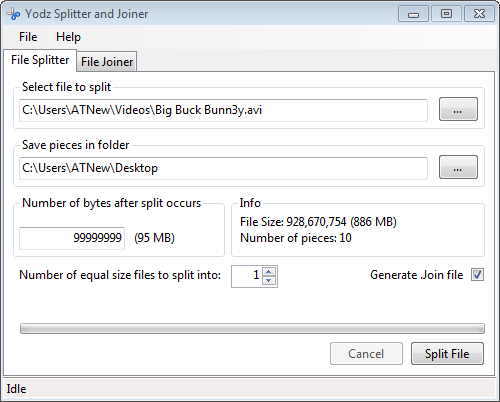The height and width of the screenshot is (402, 500).
Task: Browse for file to split
Action: 458,109
